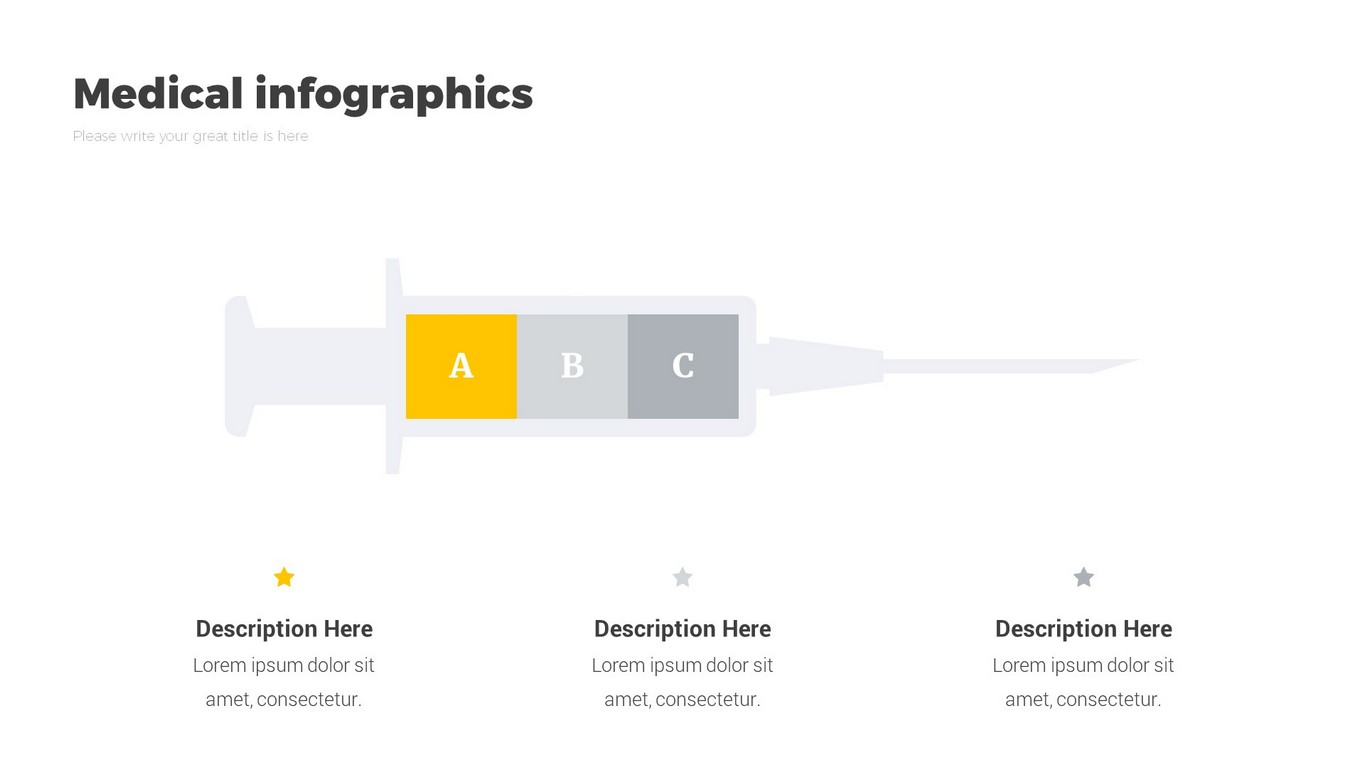Click the yellow star icon
Screen dimensions: 1365x768
click(284, 577)
